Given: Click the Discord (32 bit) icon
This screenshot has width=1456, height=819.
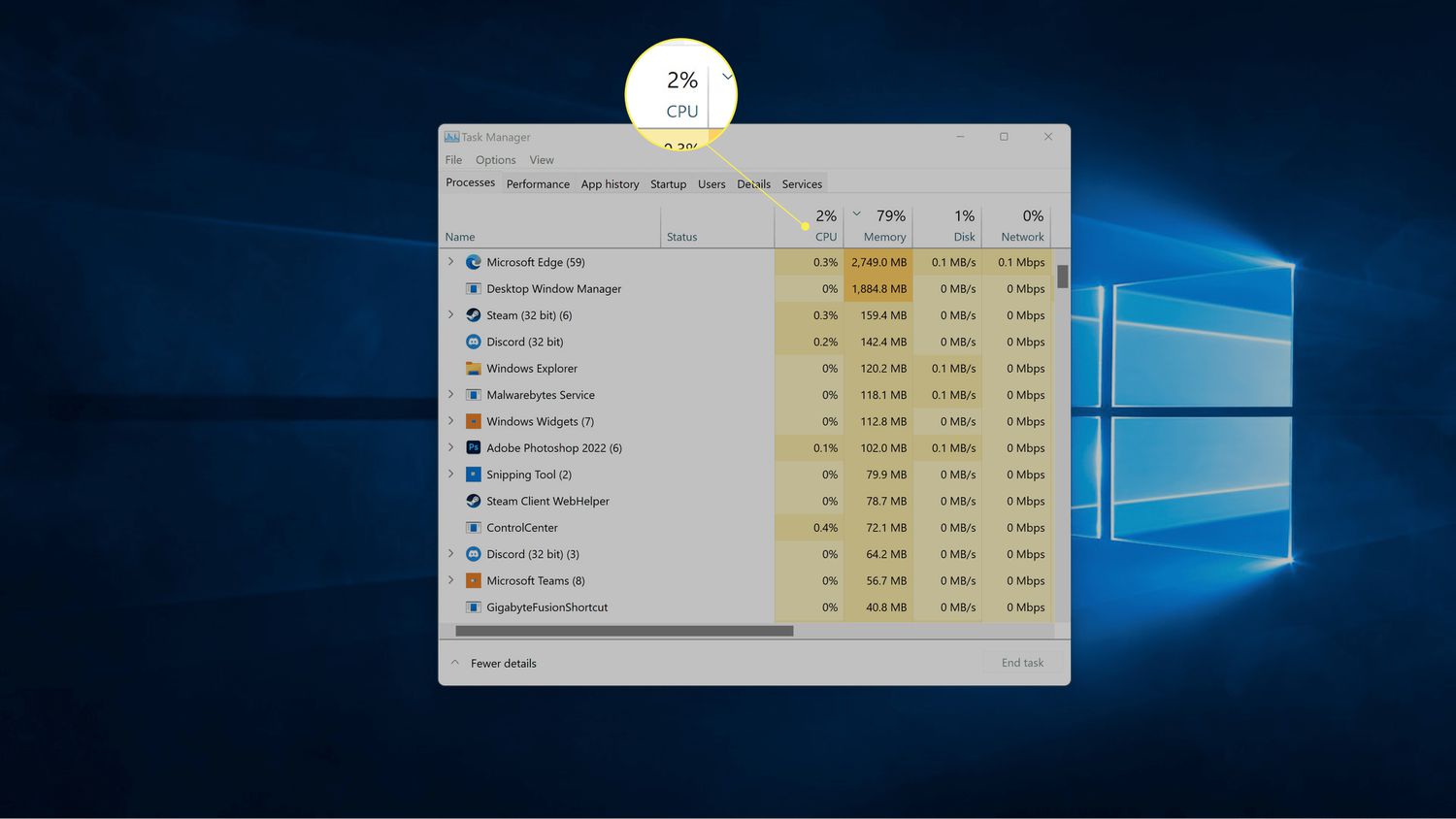Looking at the screenshot, I should click(474, 342).
